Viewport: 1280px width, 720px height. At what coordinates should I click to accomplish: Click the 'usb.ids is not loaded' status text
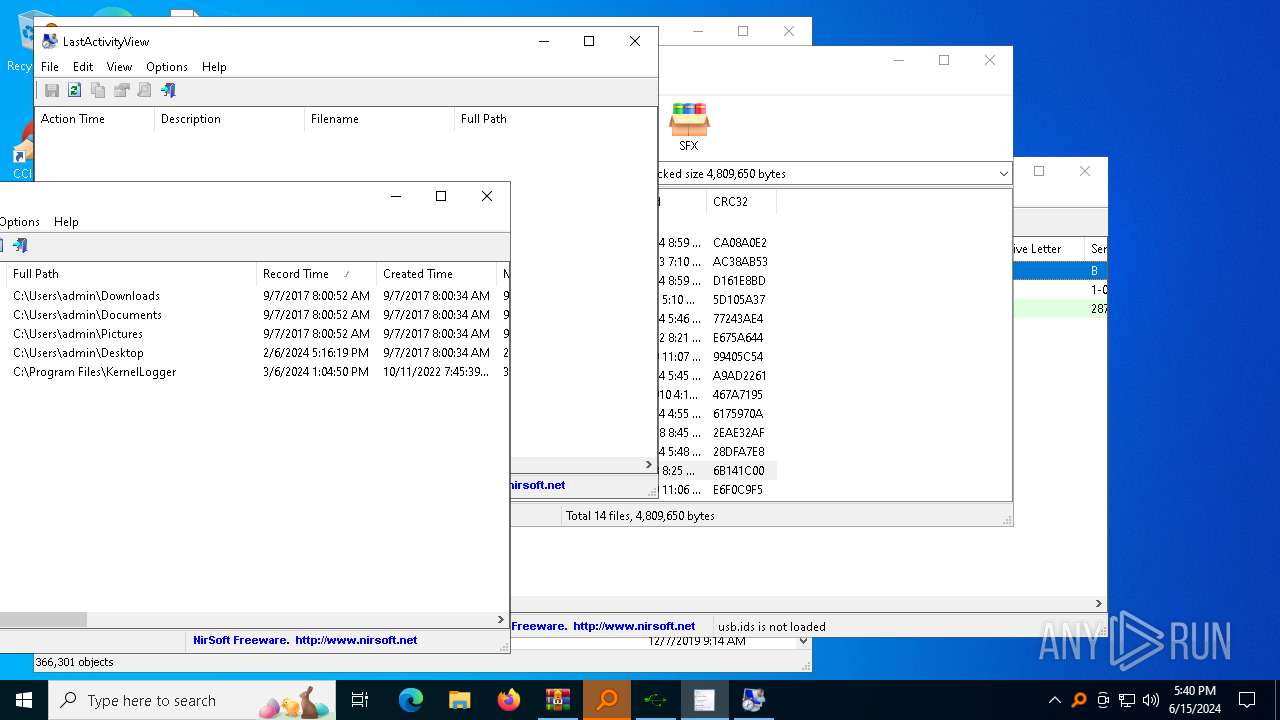point(772,627)
